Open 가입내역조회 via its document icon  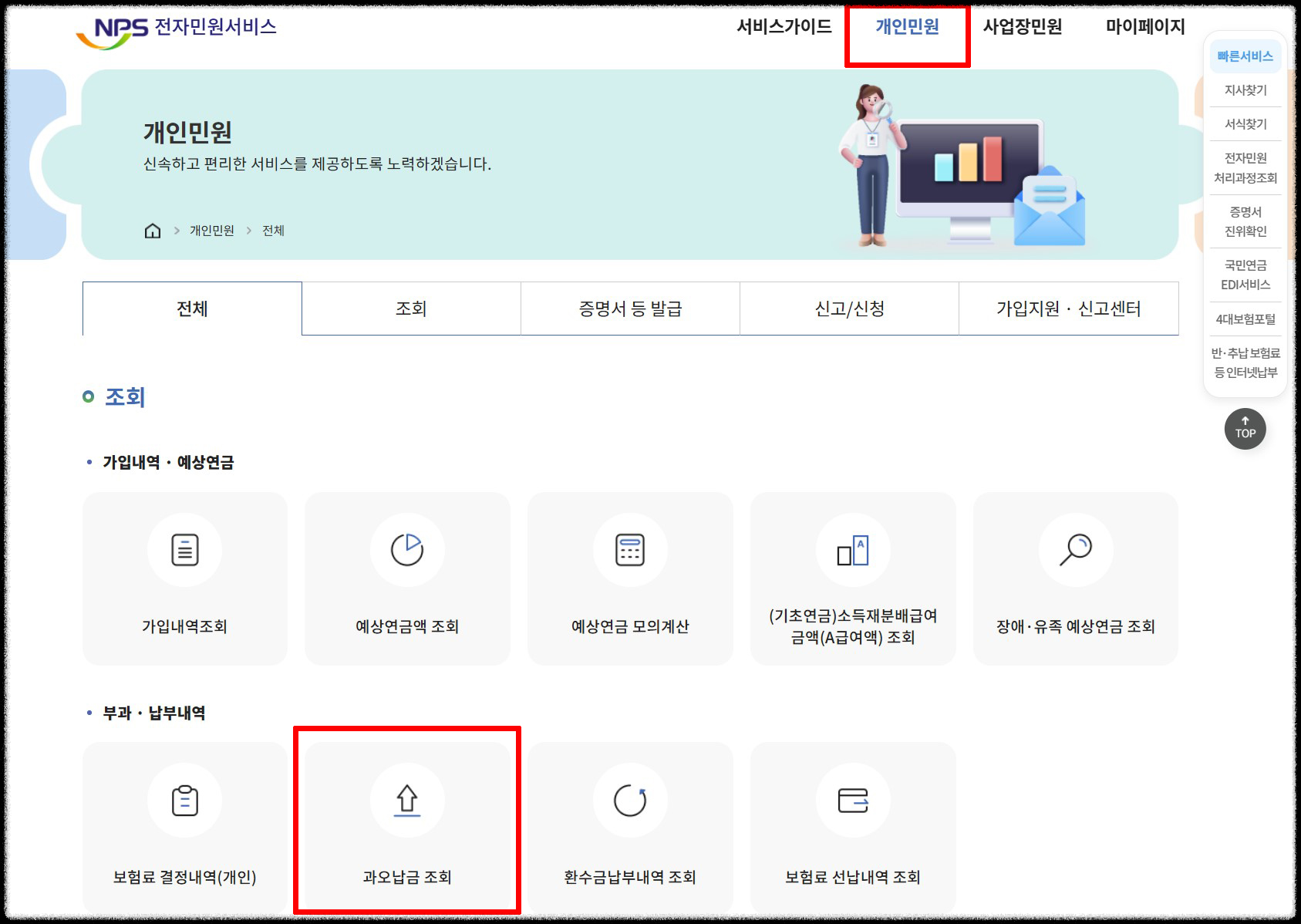click(184, 550)
